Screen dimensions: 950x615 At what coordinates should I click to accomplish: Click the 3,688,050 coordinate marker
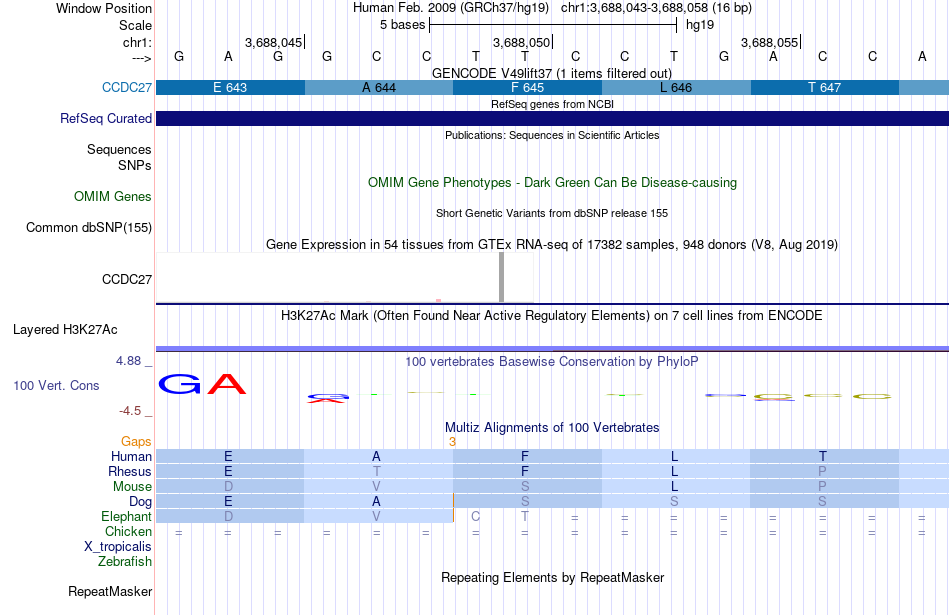point(521,42)
